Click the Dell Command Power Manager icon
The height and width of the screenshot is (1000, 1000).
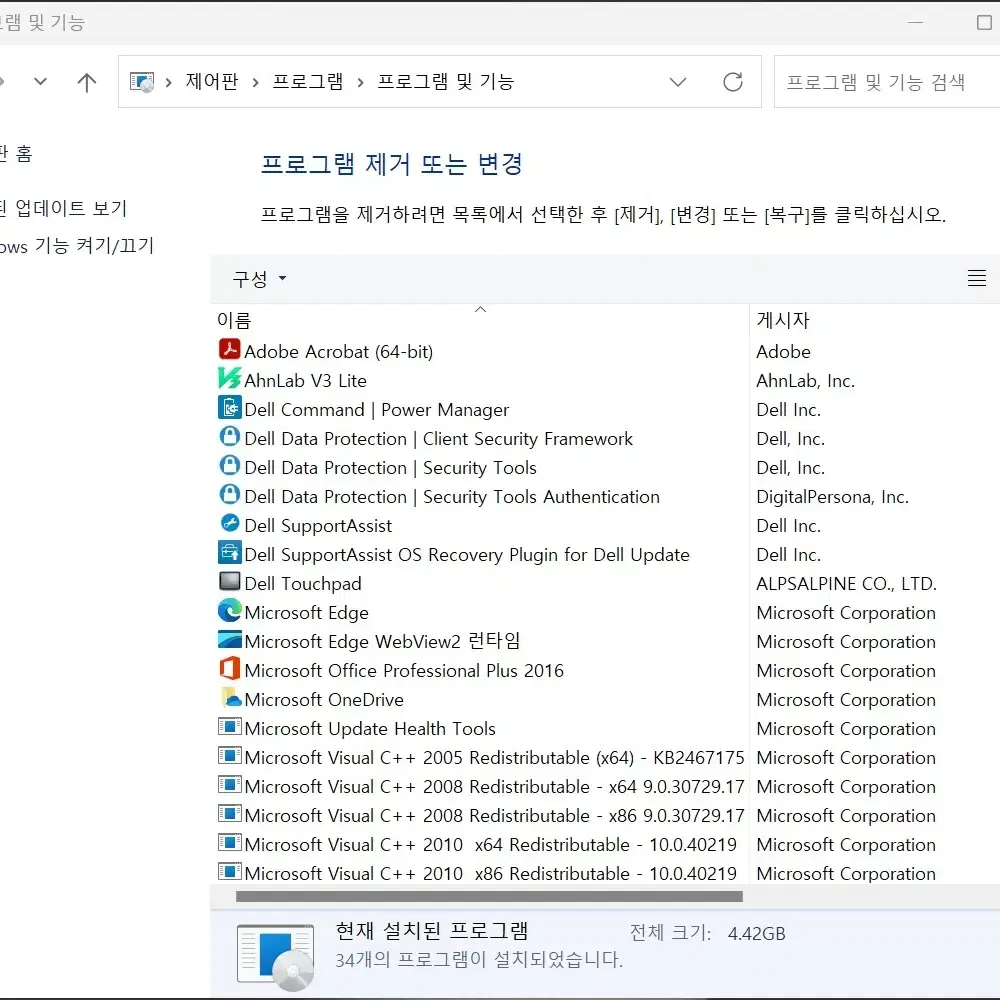(230, 408)
